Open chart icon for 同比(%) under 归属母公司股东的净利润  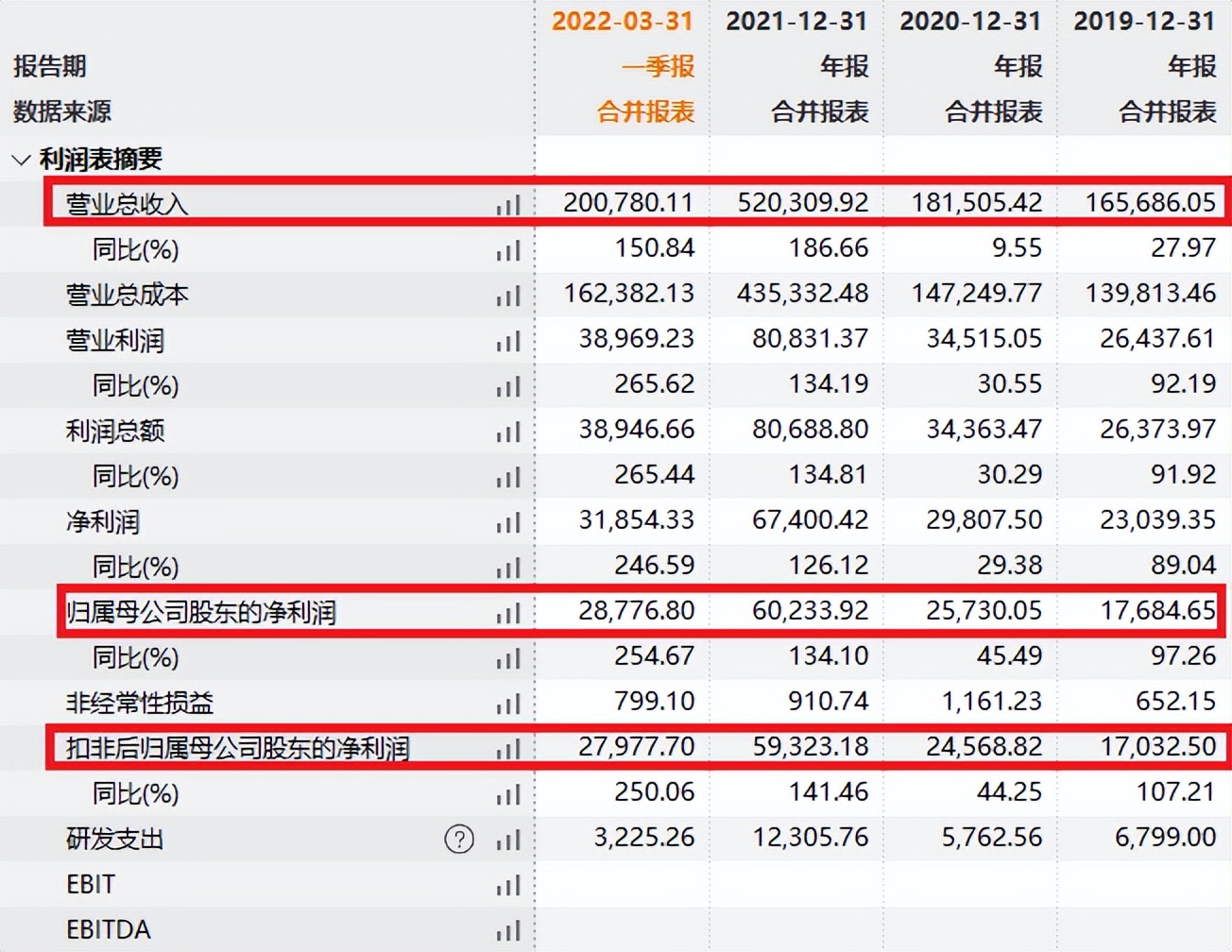point(508,657)
